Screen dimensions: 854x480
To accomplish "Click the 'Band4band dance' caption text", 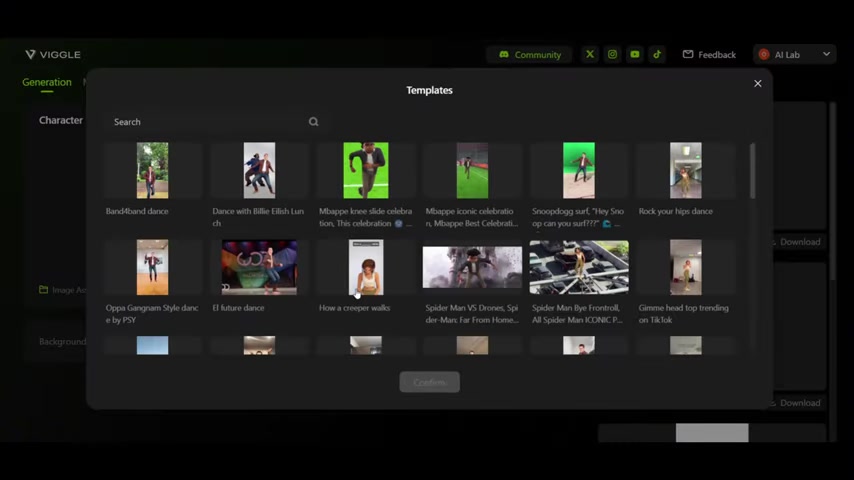I will (137, 211).
